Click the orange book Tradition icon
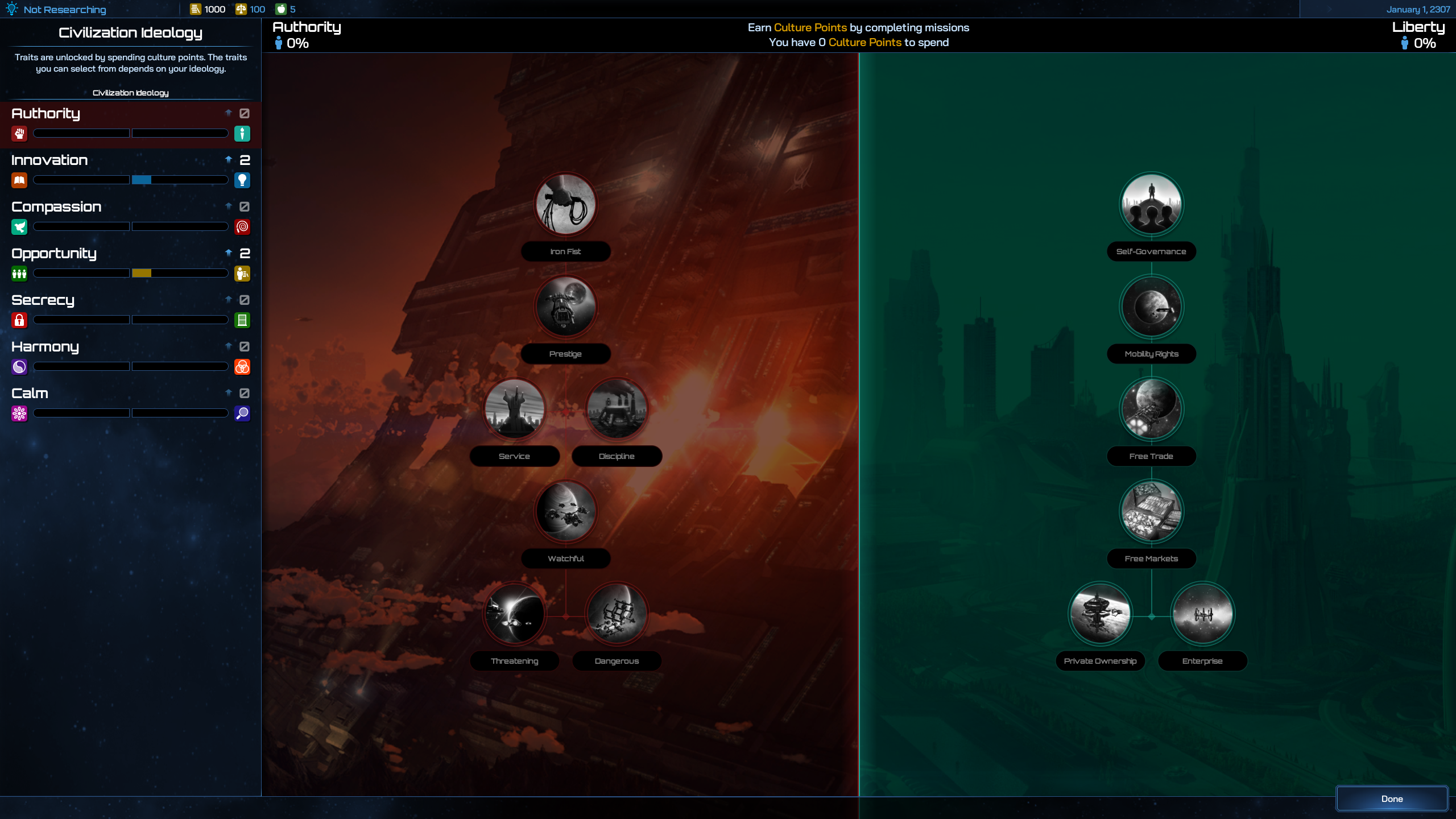 19,180
